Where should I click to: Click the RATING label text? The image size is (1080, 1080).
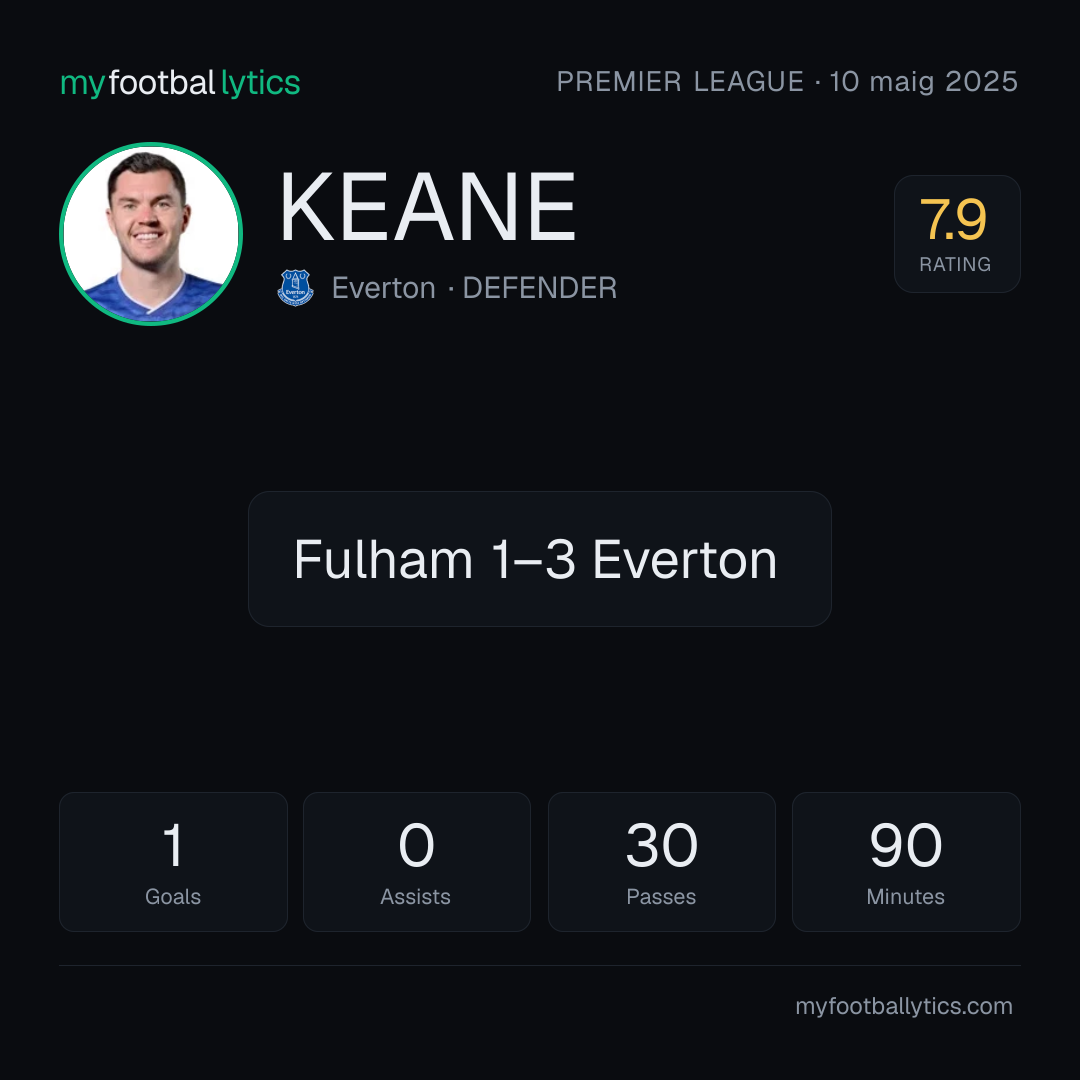click(x=955, y=264)
